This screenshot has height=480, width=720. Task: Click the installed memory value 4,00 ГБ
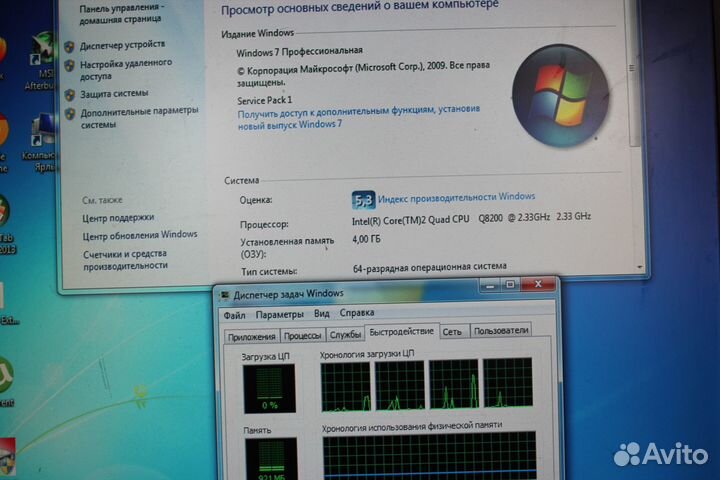pyautogui.click(x=366, y=239)
